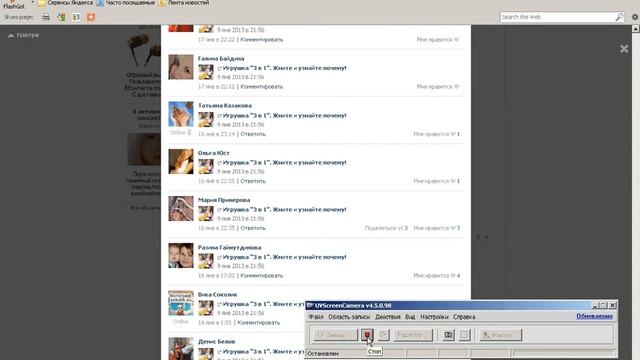Viewport: 640px width, 360px height.
Task: Click the headphones ad image on the left
Action: point(144,51)
